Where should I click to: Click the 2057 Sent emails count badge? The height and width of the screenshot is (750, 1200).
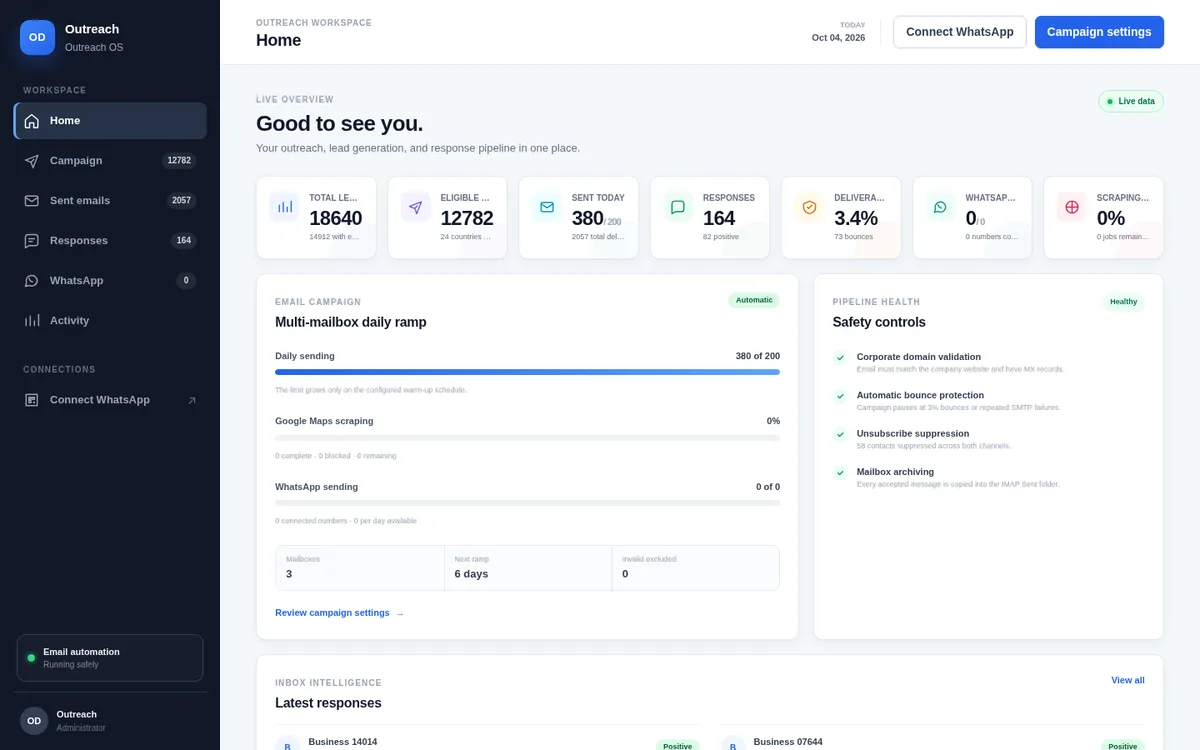tap(181, 201)
